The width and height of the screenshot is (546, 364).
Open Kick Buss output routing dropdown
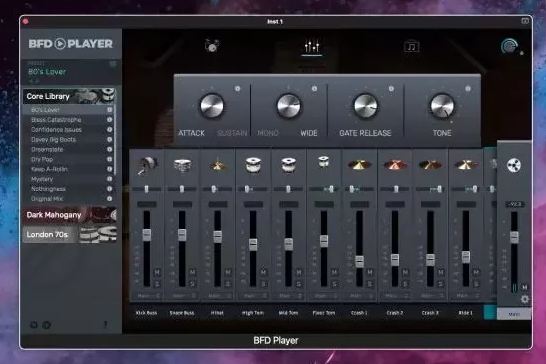tap(148, 296)
